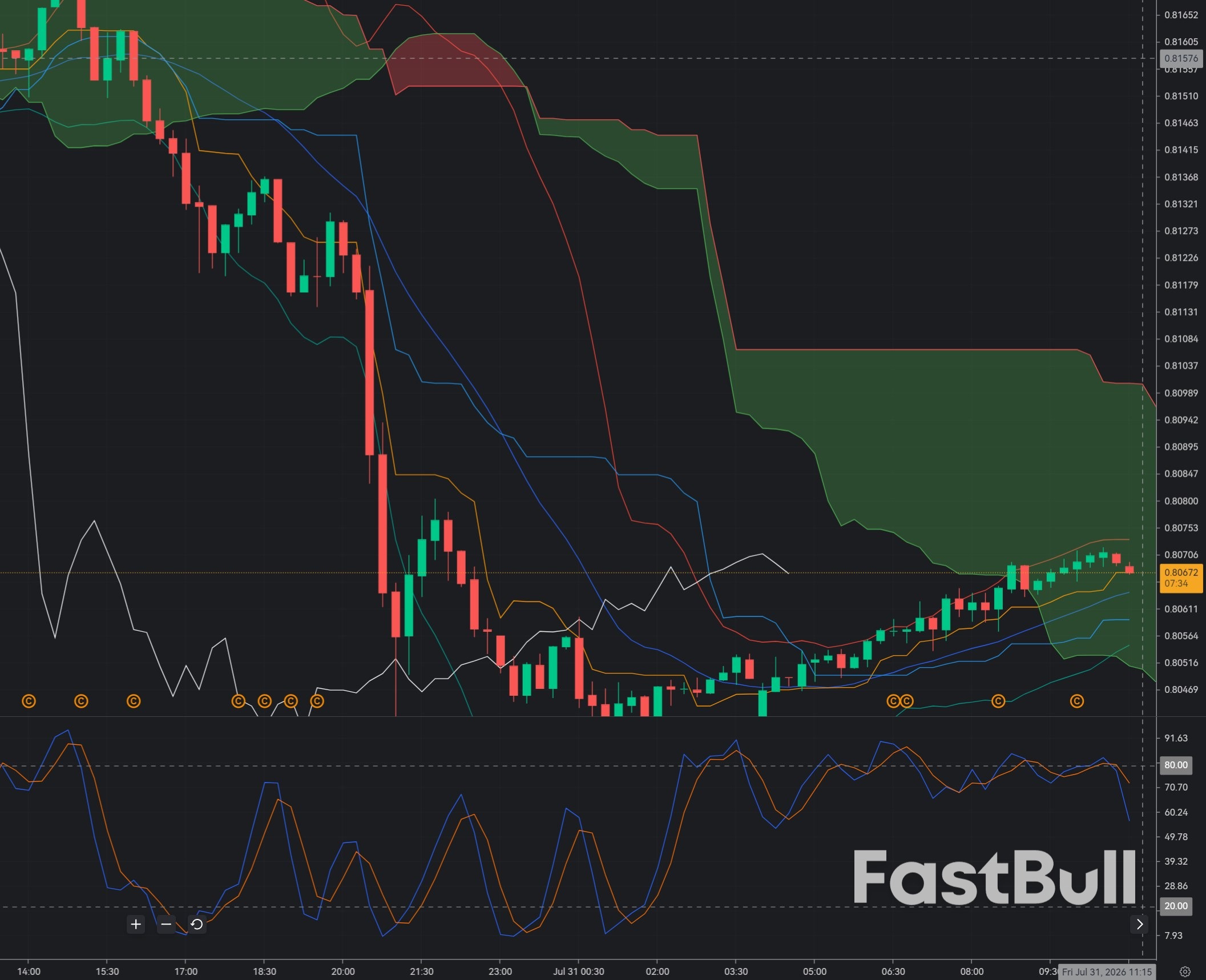Screen dimensions: 1206x980
Task: Reset the chart view
Action: pos(197,924)
